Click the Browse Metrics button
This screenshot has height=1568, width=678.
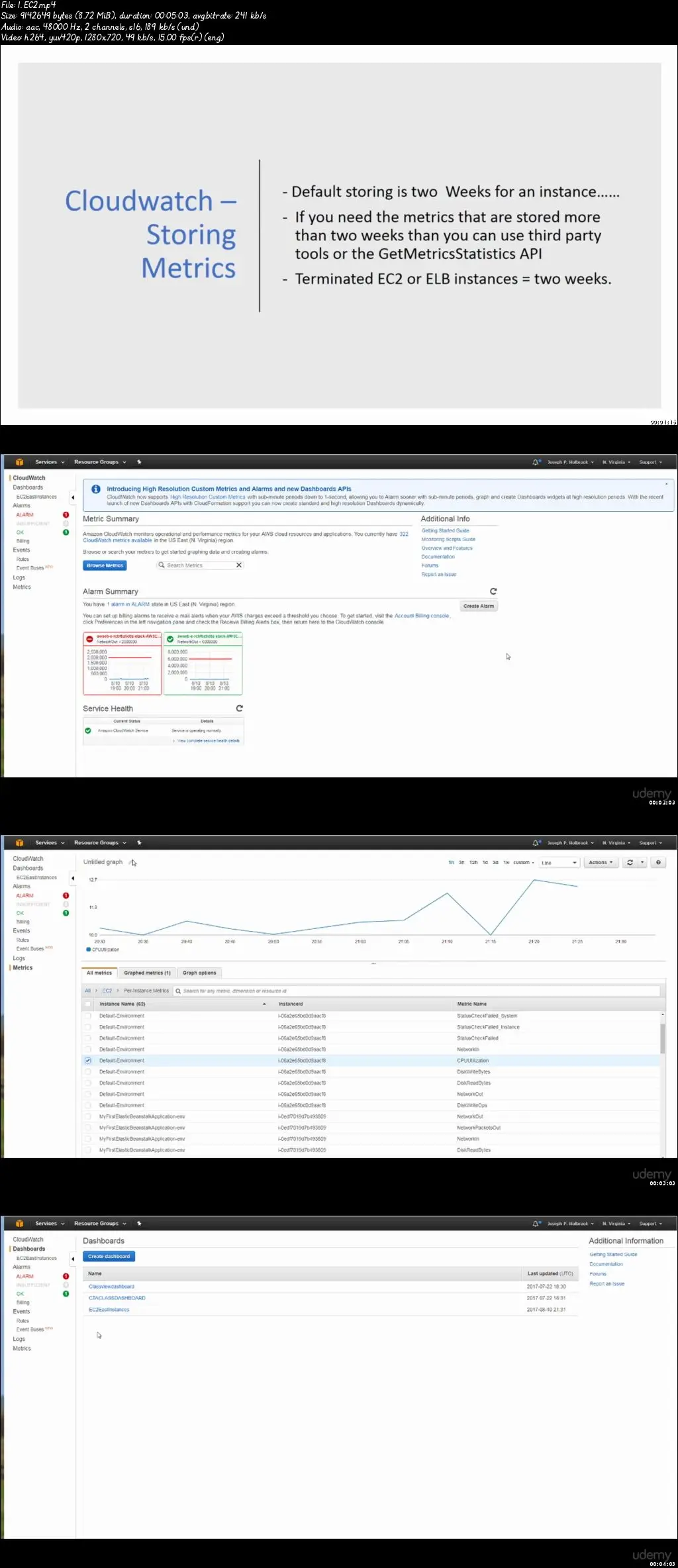105,565
